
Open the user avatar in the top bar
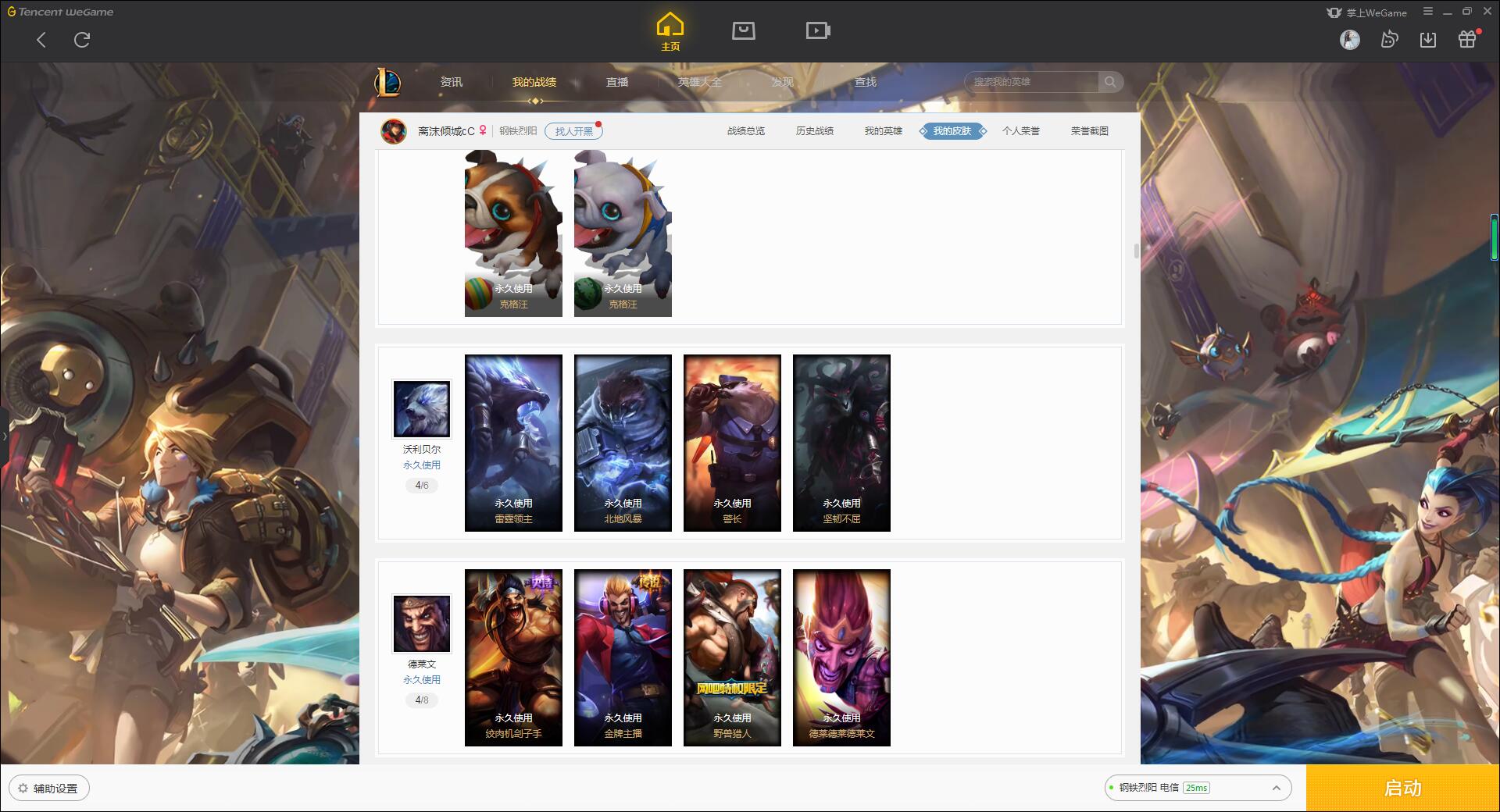coord(1349,40)
